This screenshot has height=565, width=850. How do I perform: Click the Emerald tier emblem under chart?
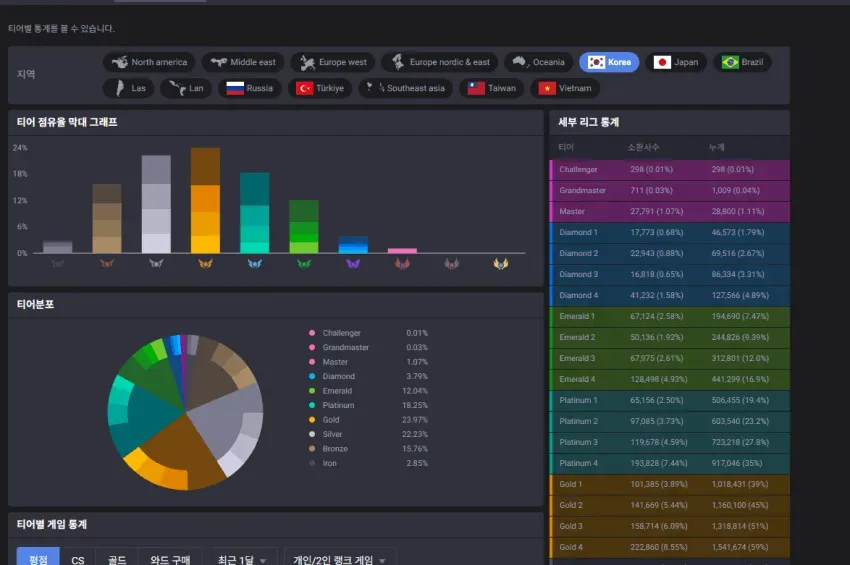(x=304, y=264)
